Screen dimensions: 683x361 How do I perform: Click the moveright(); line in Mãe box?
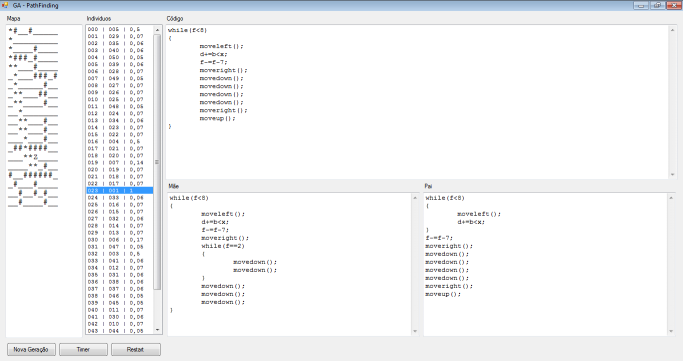point(225,238)
